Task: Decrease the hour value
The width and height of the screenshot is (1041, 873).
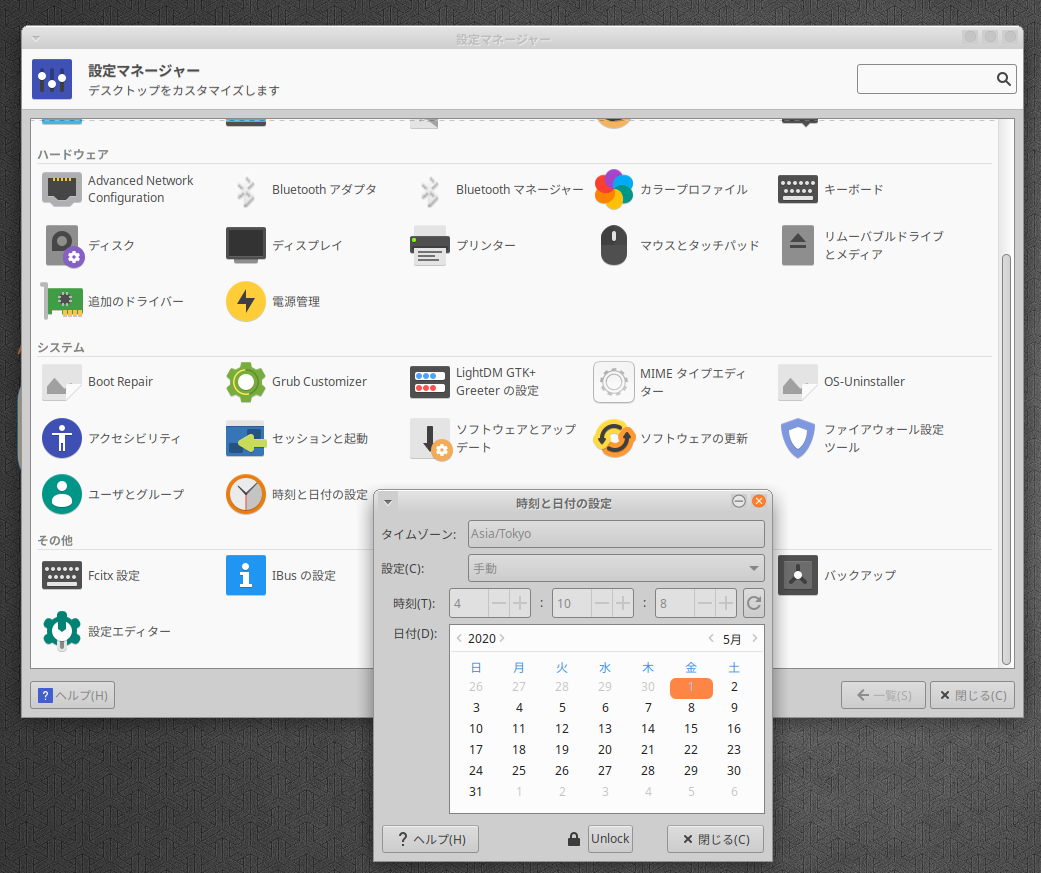Action: click(x=499, y=603)
